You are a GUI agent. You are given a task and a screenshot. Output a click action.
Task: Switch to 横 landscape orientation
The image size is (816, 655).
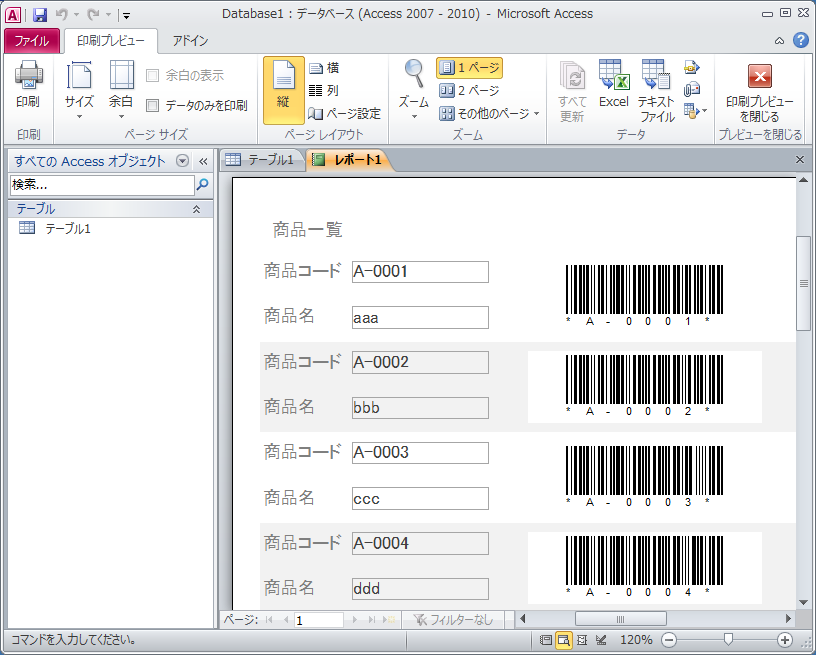(x=324, y=68)
